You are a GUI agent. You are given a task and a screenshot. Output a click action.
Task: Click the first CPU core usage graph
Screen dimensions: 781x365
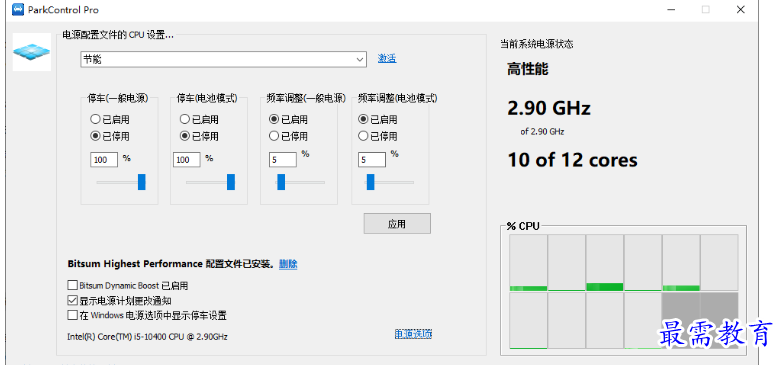[x=528, y=263]
